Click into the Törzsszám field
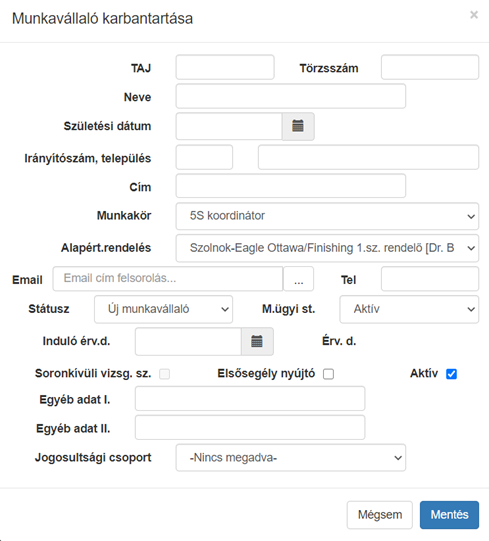This screenshot has width=489, height=541. coord(430,67)
